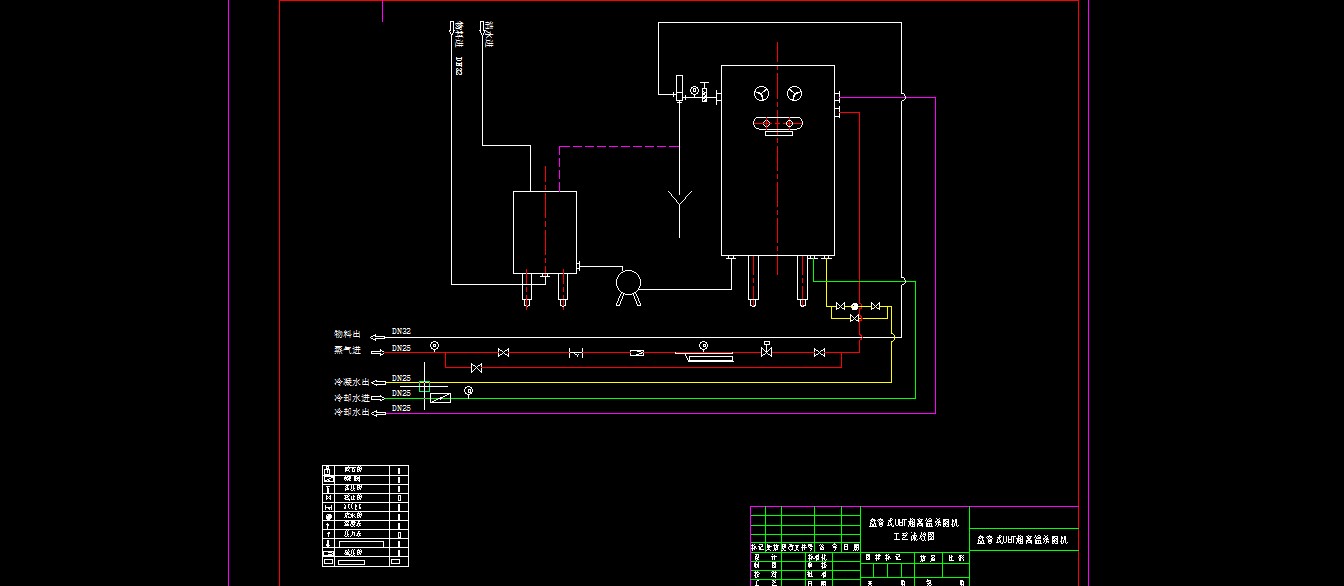Select the left valve in the yellow loop
The height and width of the screenshot is (586, 1344).
pyautogui.click(x=841, y=306)
